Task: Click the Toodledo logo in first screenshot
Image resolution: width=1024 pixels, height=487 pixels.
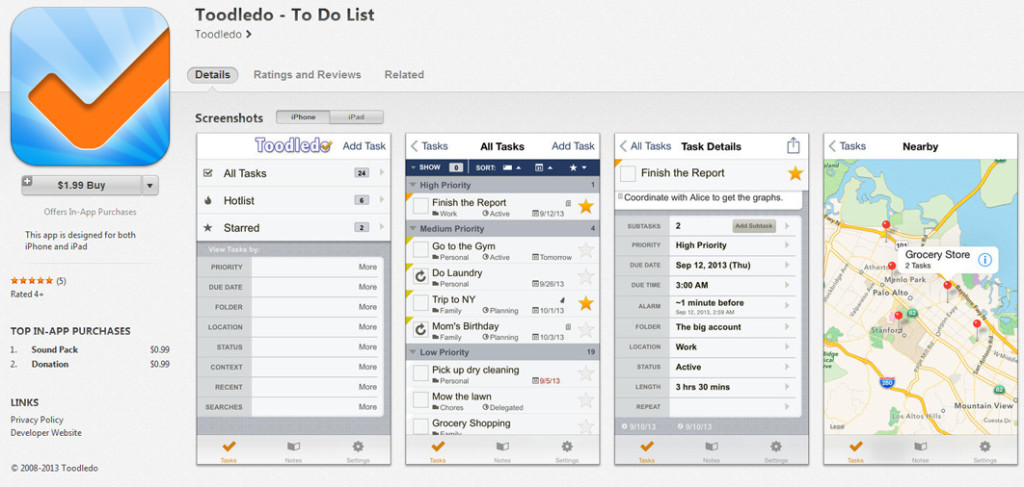Action: coord(294,146)
